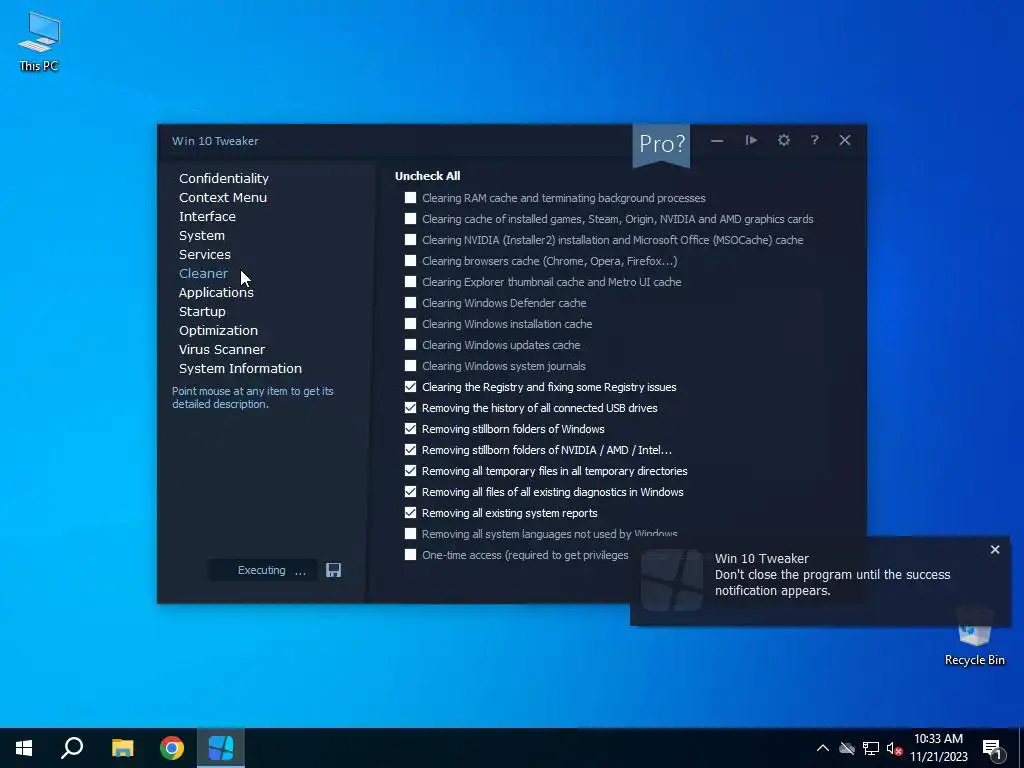1024x768 pixels.
Task: Check Clearing NVIDIA Installer2 cache option
Action: (x=410, y=240)
